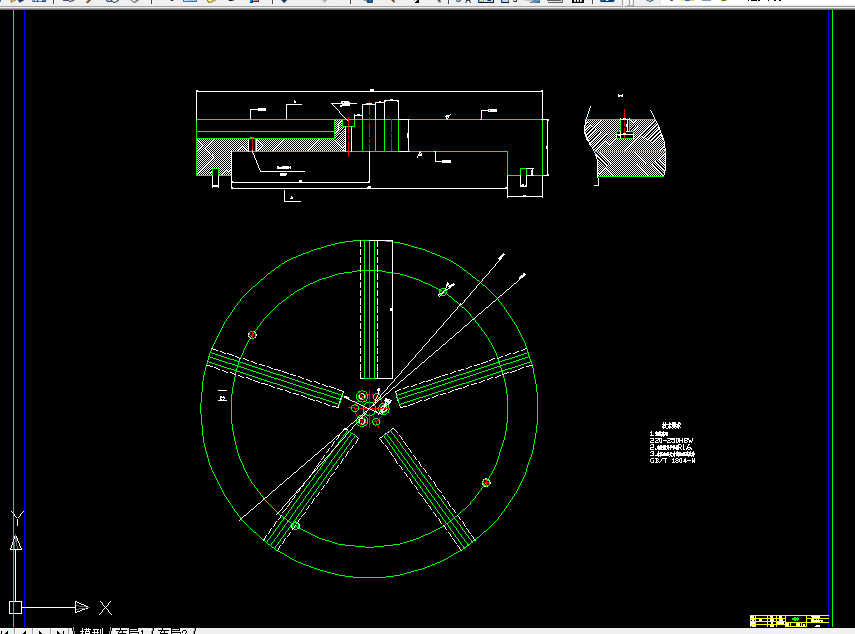The height and width of the screenshot is (634, 855).
Task: Jump to the last layout tab arrow
Action: click(60, 631)
